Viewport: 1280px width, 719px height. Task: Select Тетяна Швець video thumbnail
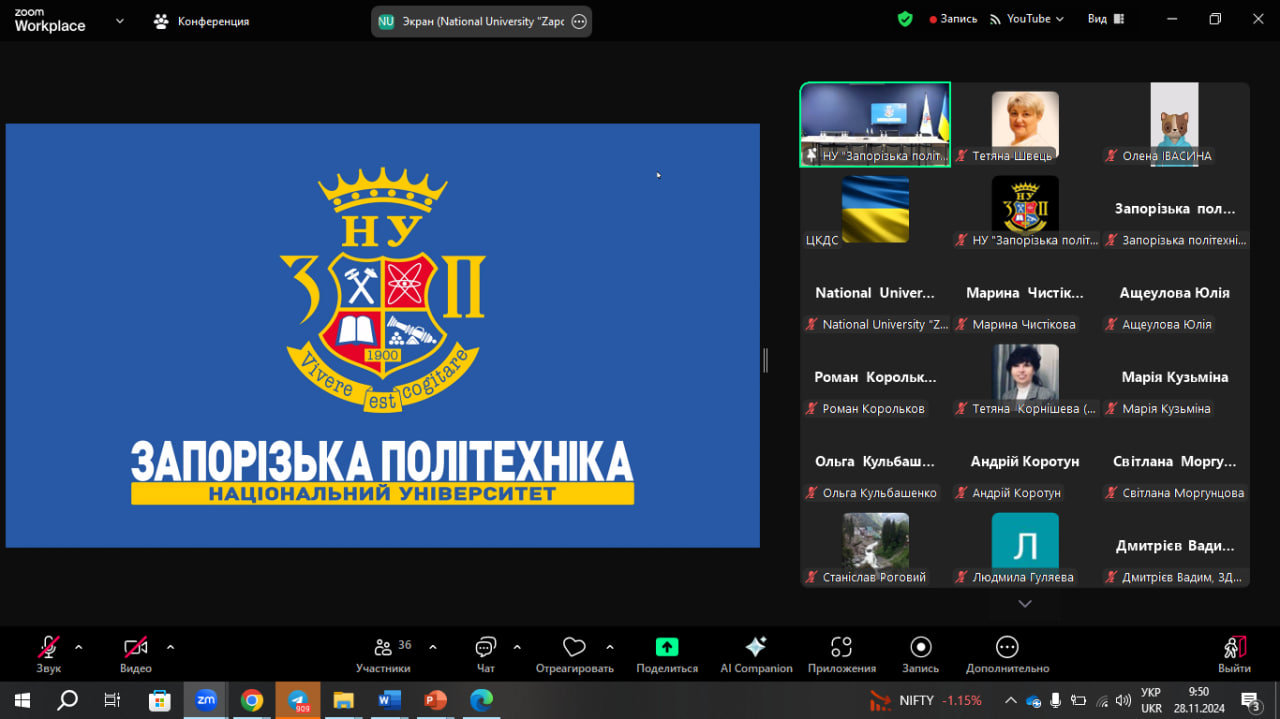point(1025,124)
